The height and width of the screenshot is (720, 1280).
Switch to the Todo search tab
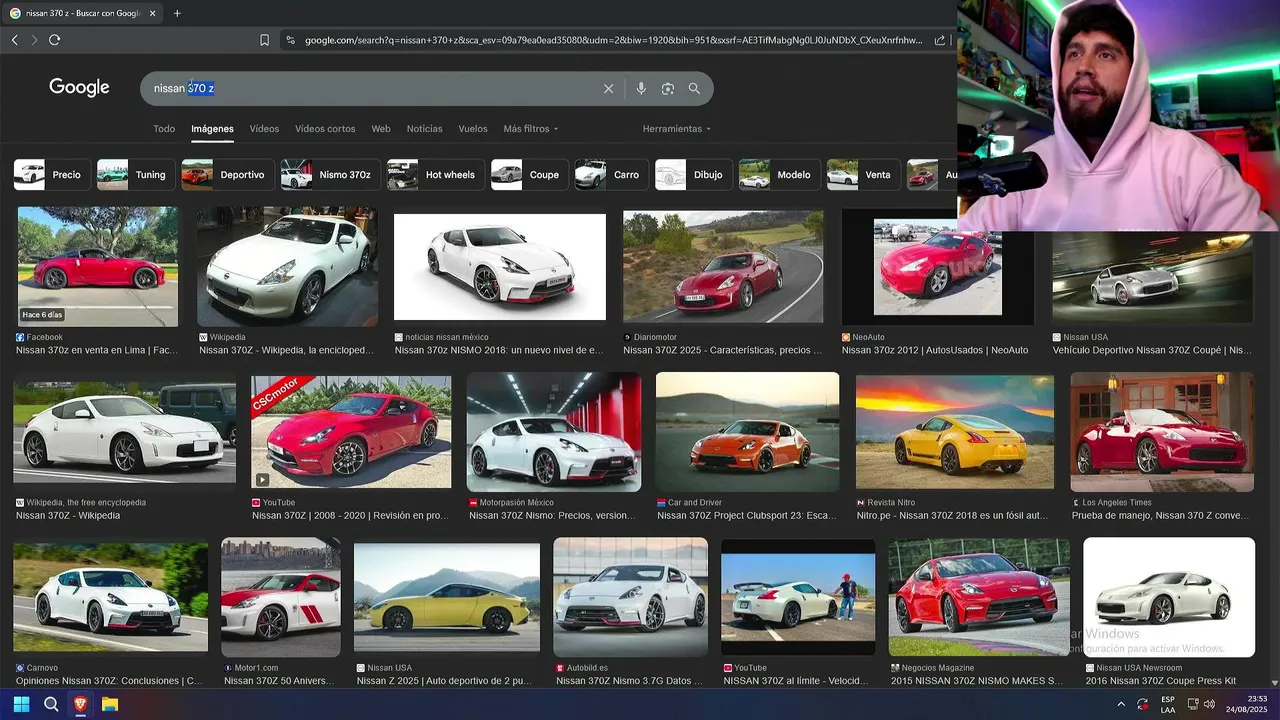click(x=164, y=129)
